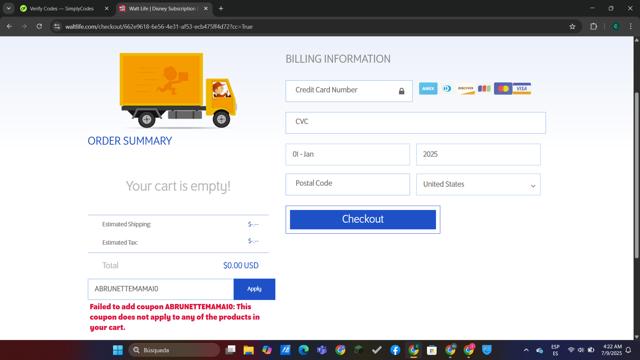
Task: Click the 'Your cart is empty!' message
Action: coord(178,186)
